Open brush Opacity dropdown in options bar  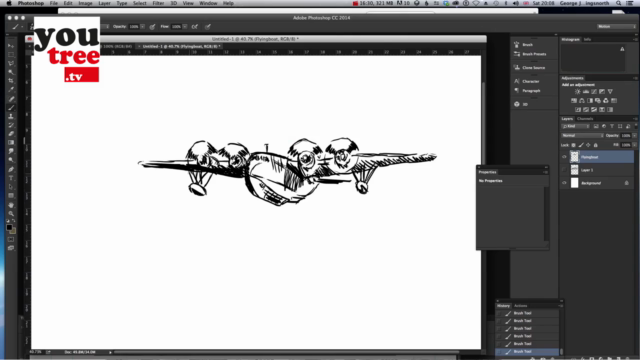coord(142,27)
